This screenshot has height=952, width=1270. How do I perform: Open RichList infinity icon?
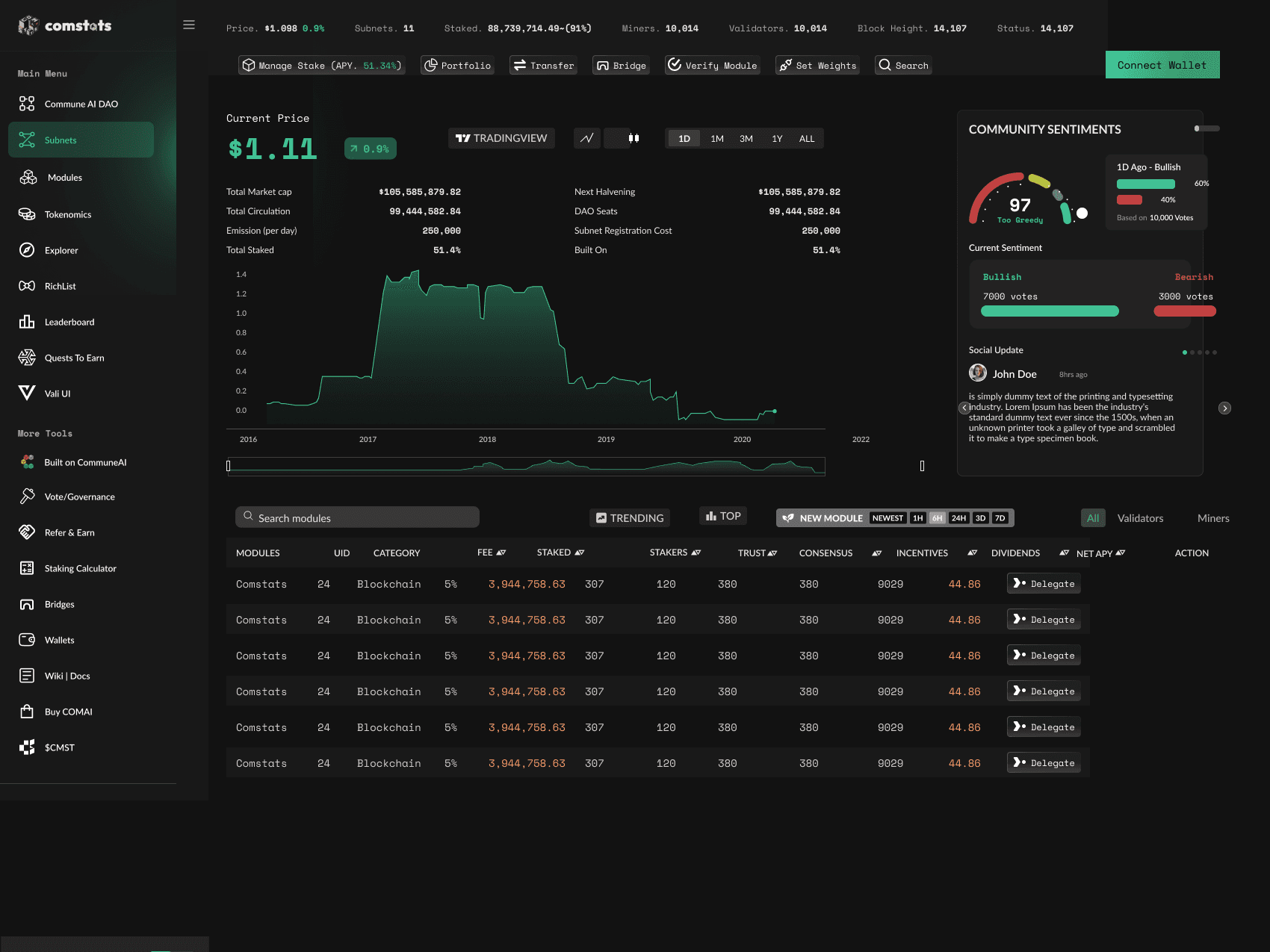click(27, 286)
